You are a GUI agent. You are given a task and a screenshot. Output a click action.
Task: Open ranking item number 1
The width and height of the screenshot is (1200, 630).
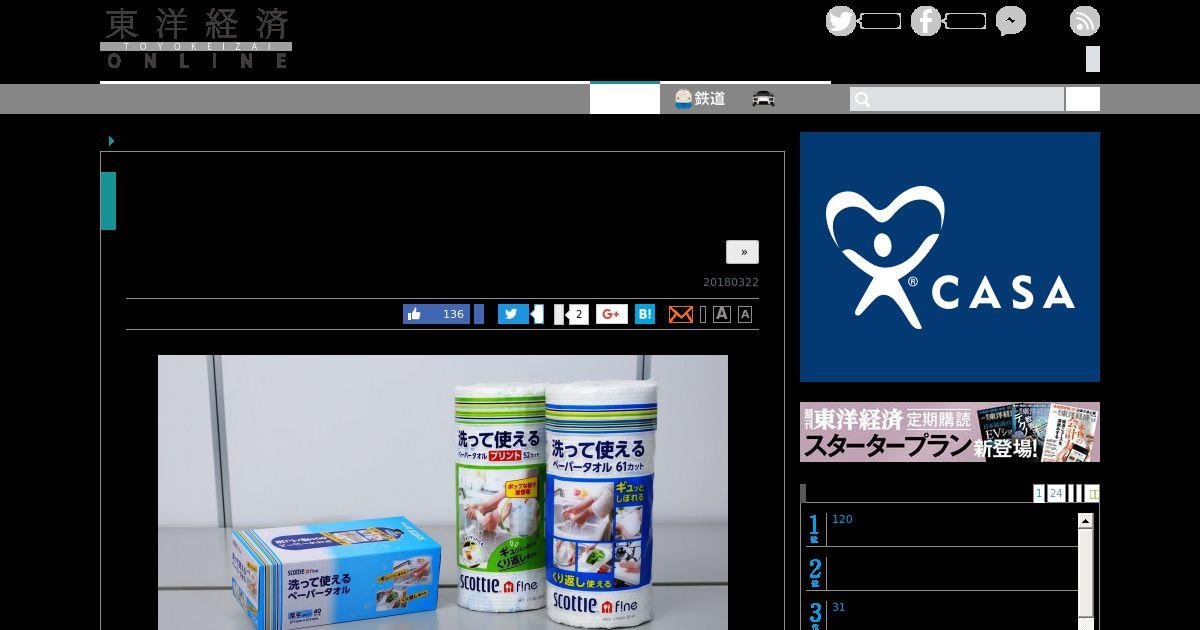[x=942, y=528]
